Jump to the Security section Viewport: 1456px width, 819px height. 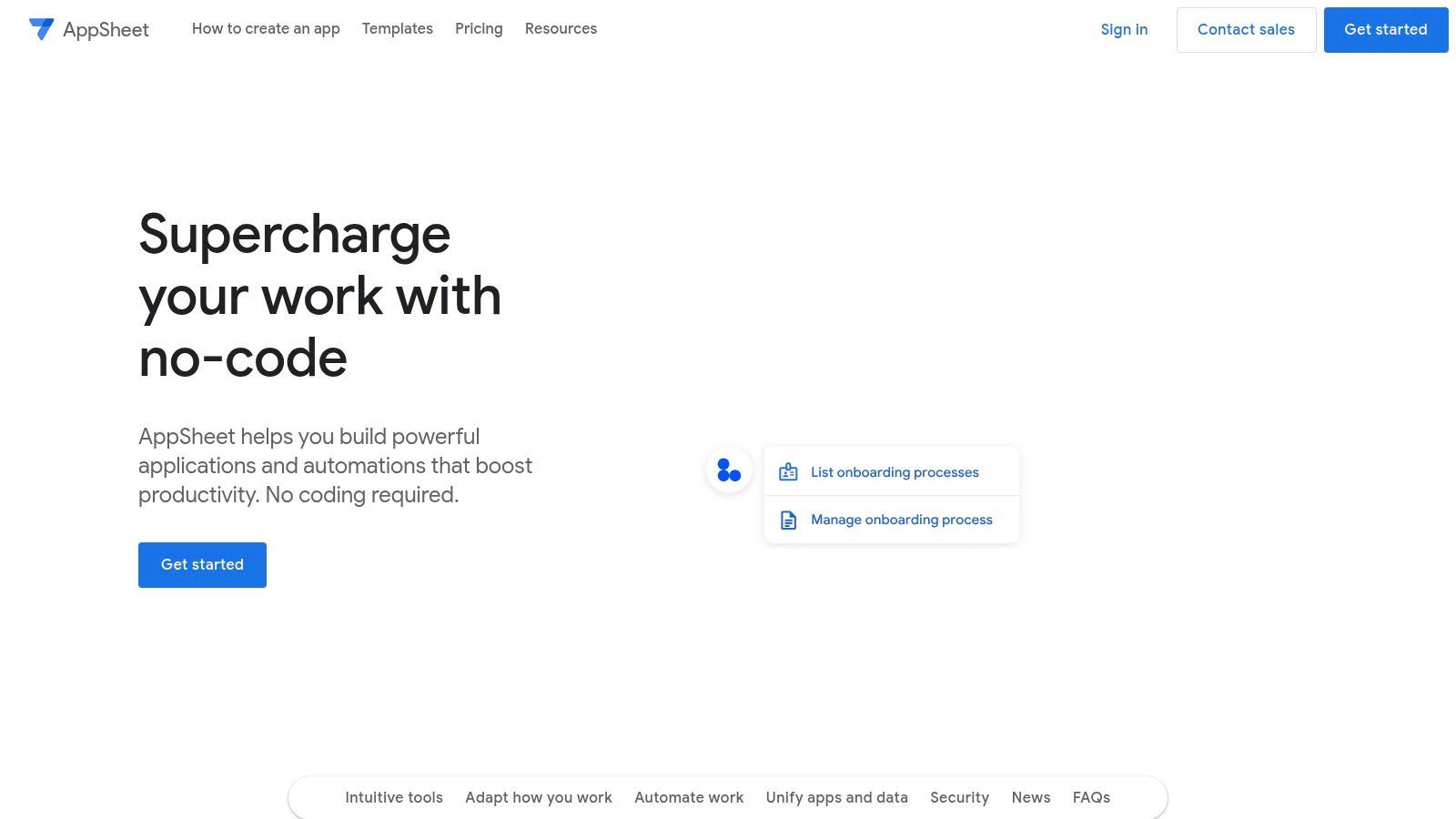click(959, 798)
